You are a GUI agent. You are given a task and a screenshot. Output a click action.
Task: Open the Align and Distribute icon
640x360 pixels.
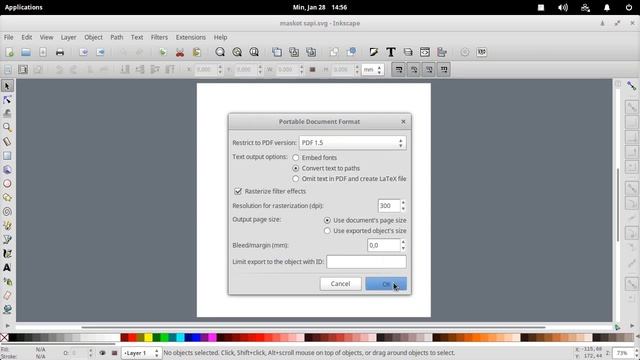[442, 52]
